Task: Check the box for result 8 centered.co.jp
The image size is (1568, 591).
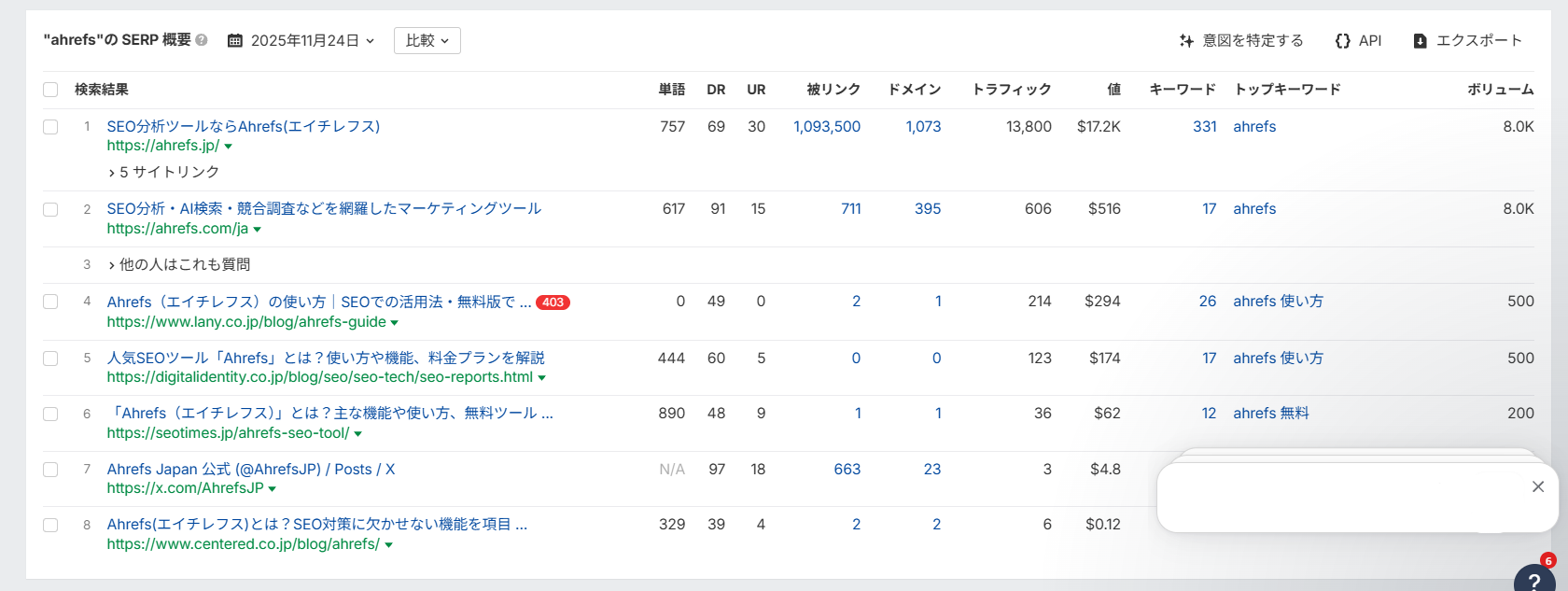Action: (50, 525)
